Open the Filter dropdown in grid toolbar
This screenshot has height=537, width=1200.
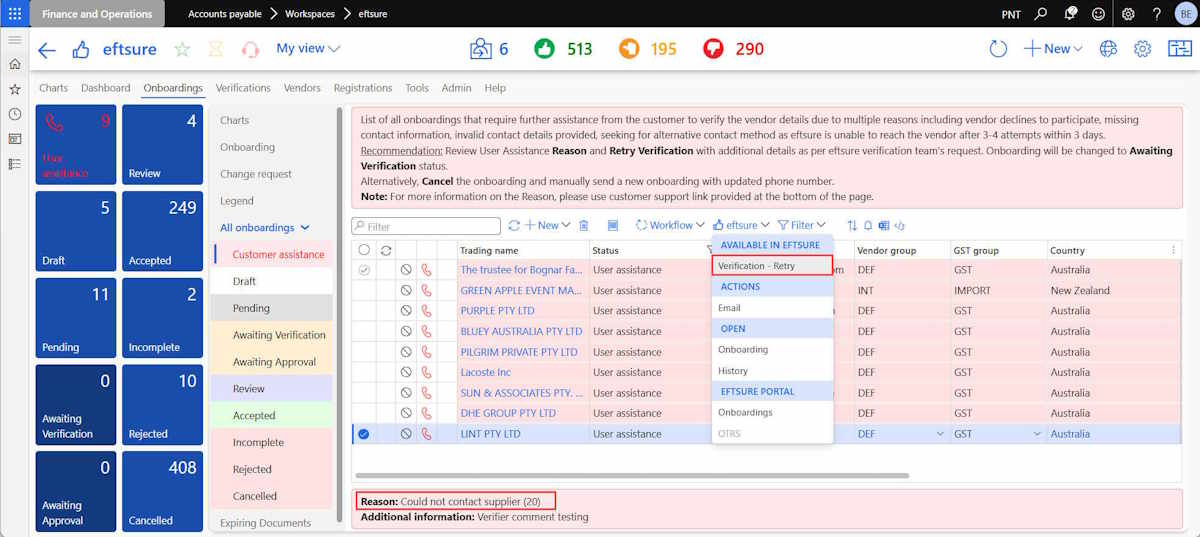(x=802, y=226)
